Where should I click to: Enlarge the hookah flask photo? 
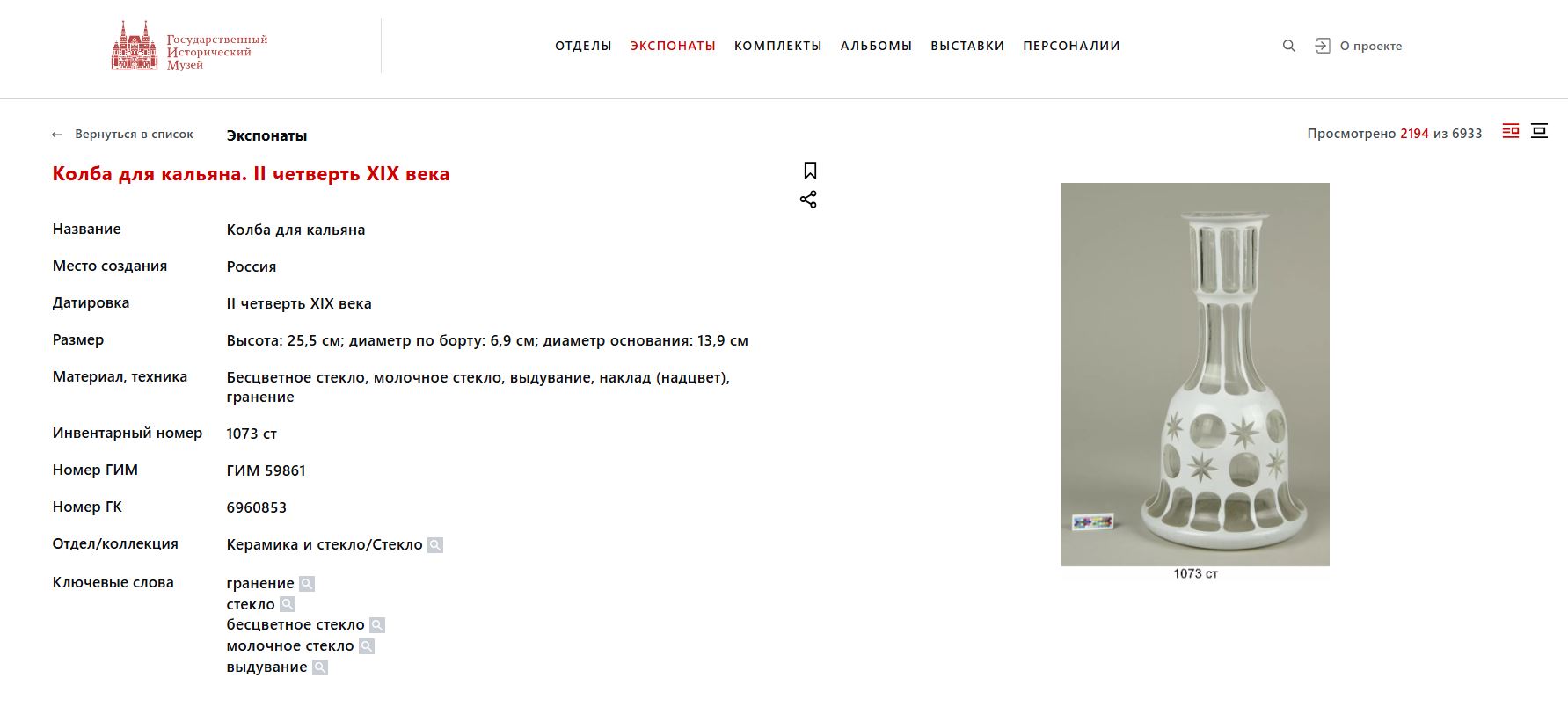tap(1195, 375)
